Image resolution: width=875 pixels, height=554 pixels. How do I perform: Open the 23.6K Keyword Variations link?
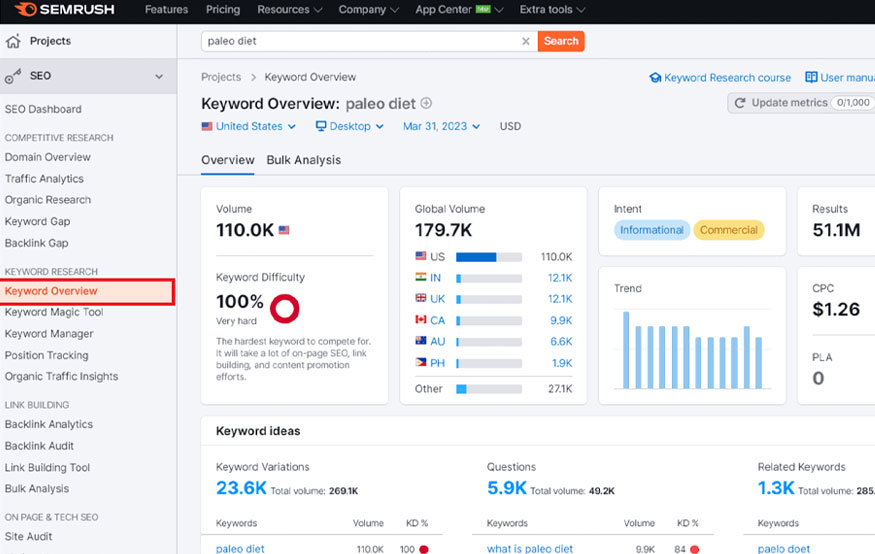tap(241, 488)
